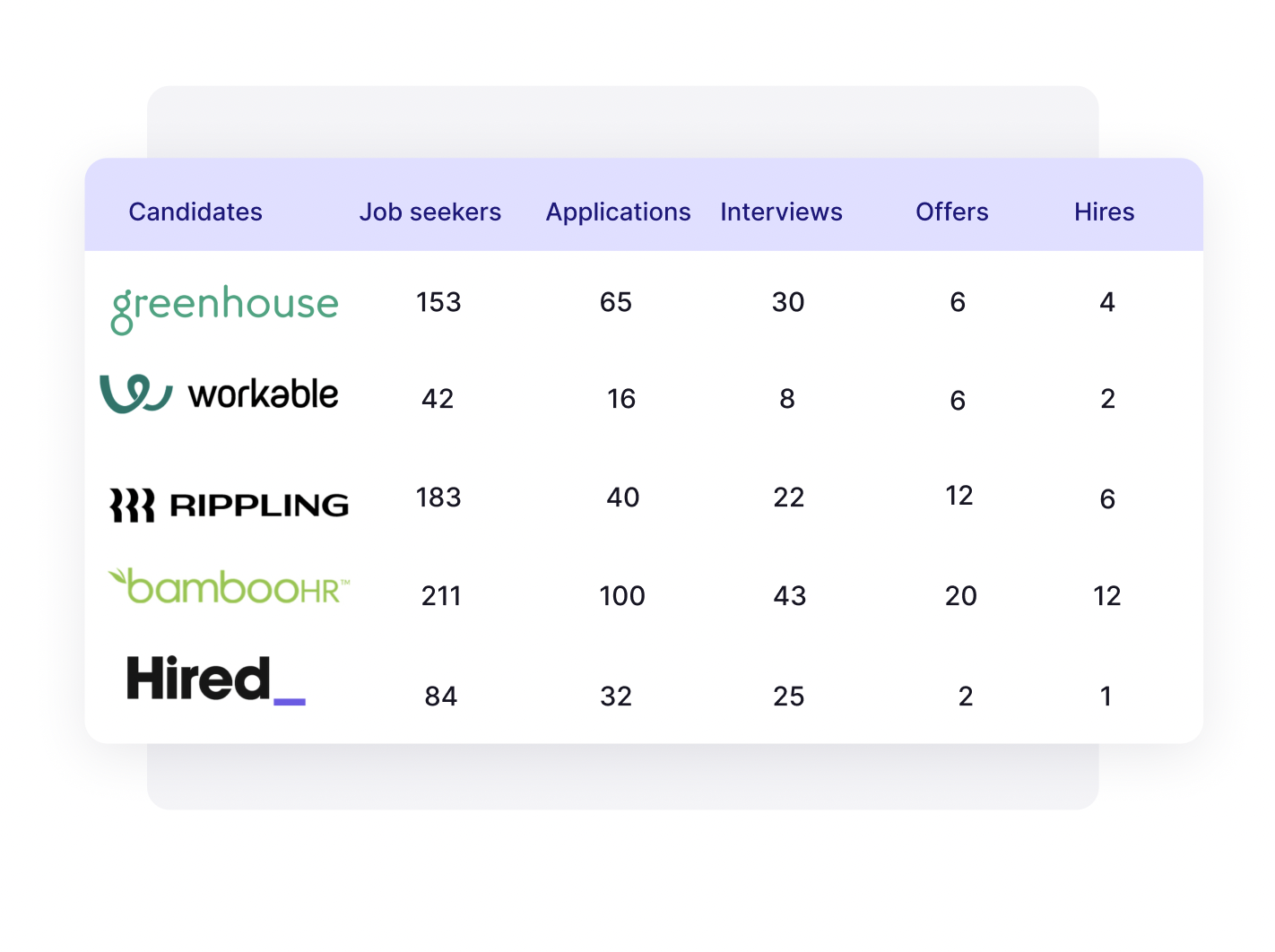This screenshot has height=952, width=1275.
Task: Click BambooHR offers value 20
Action: (x=960, y=596)
